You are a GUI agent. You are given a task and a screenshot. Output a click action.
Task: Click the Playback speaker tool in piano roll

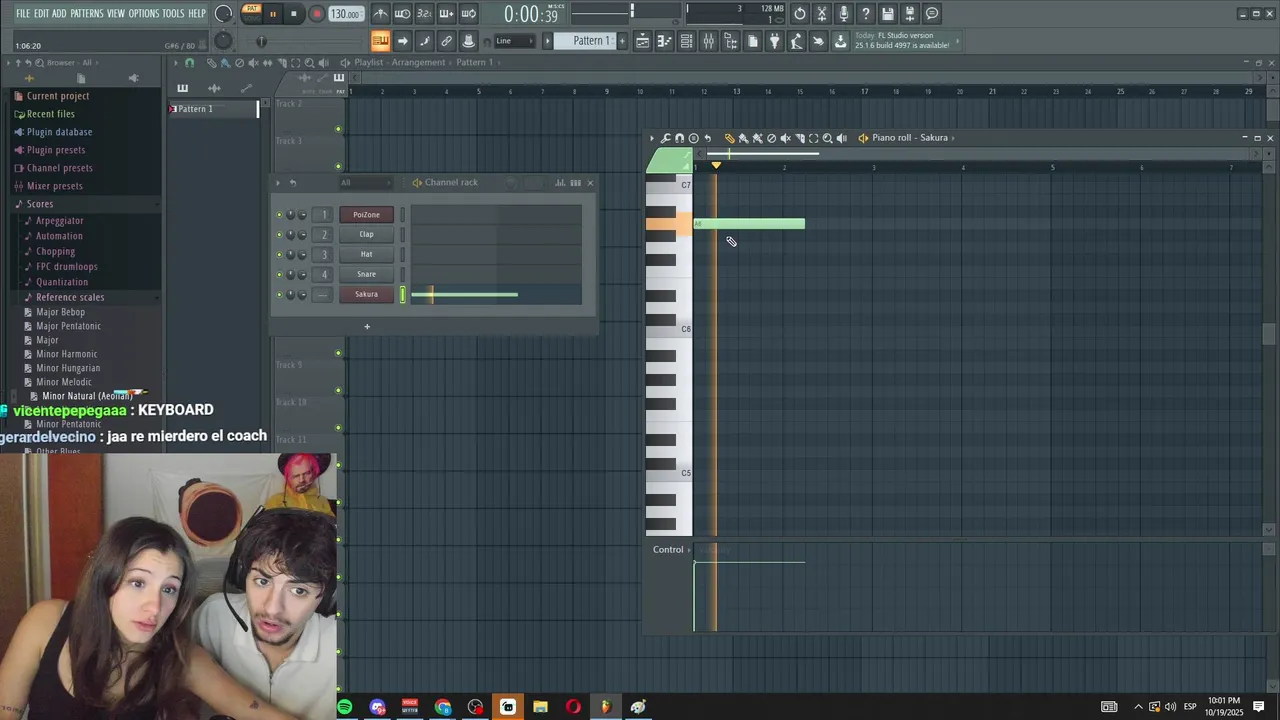[841, 138]
